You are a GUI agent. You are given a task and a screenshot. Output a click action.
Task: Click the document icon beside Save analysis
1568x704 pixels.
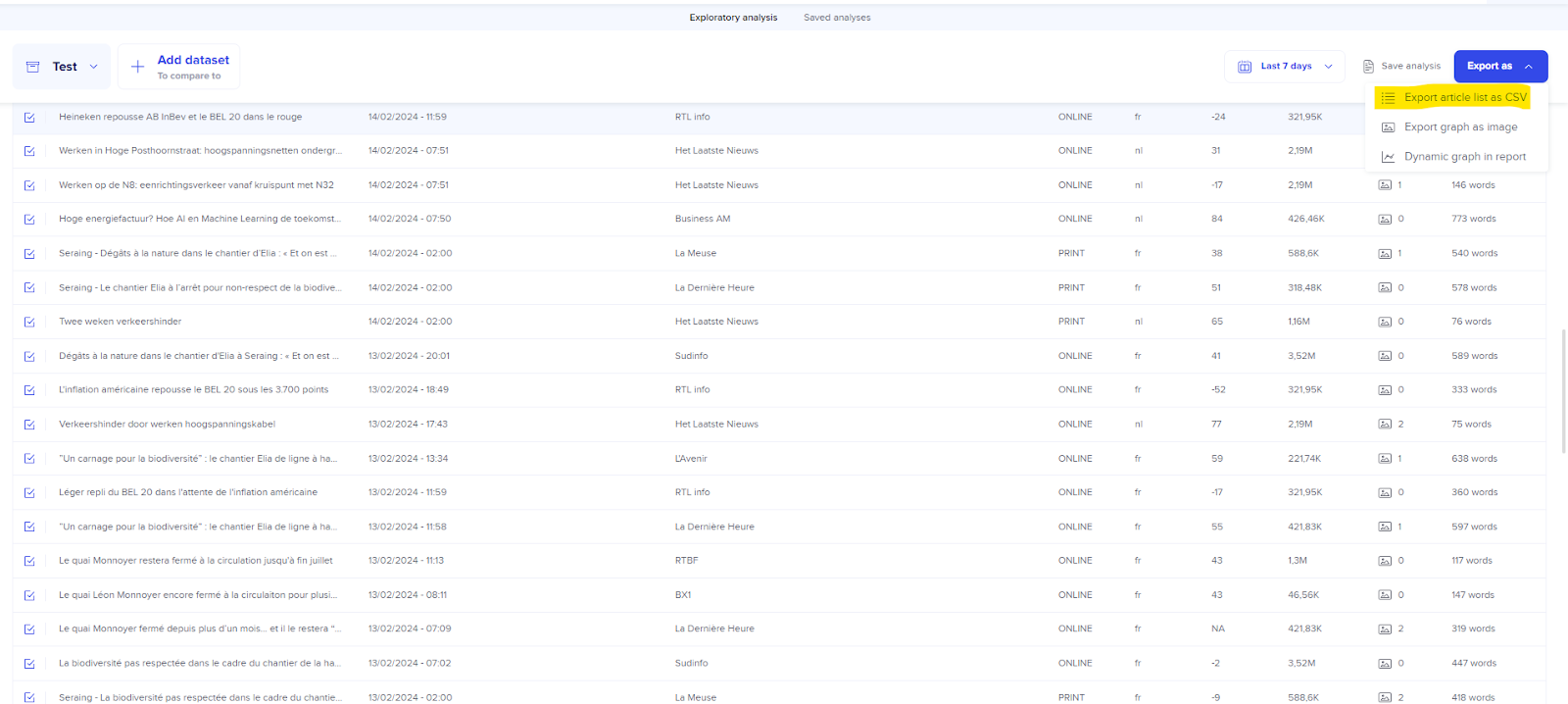pos(1368,67)
